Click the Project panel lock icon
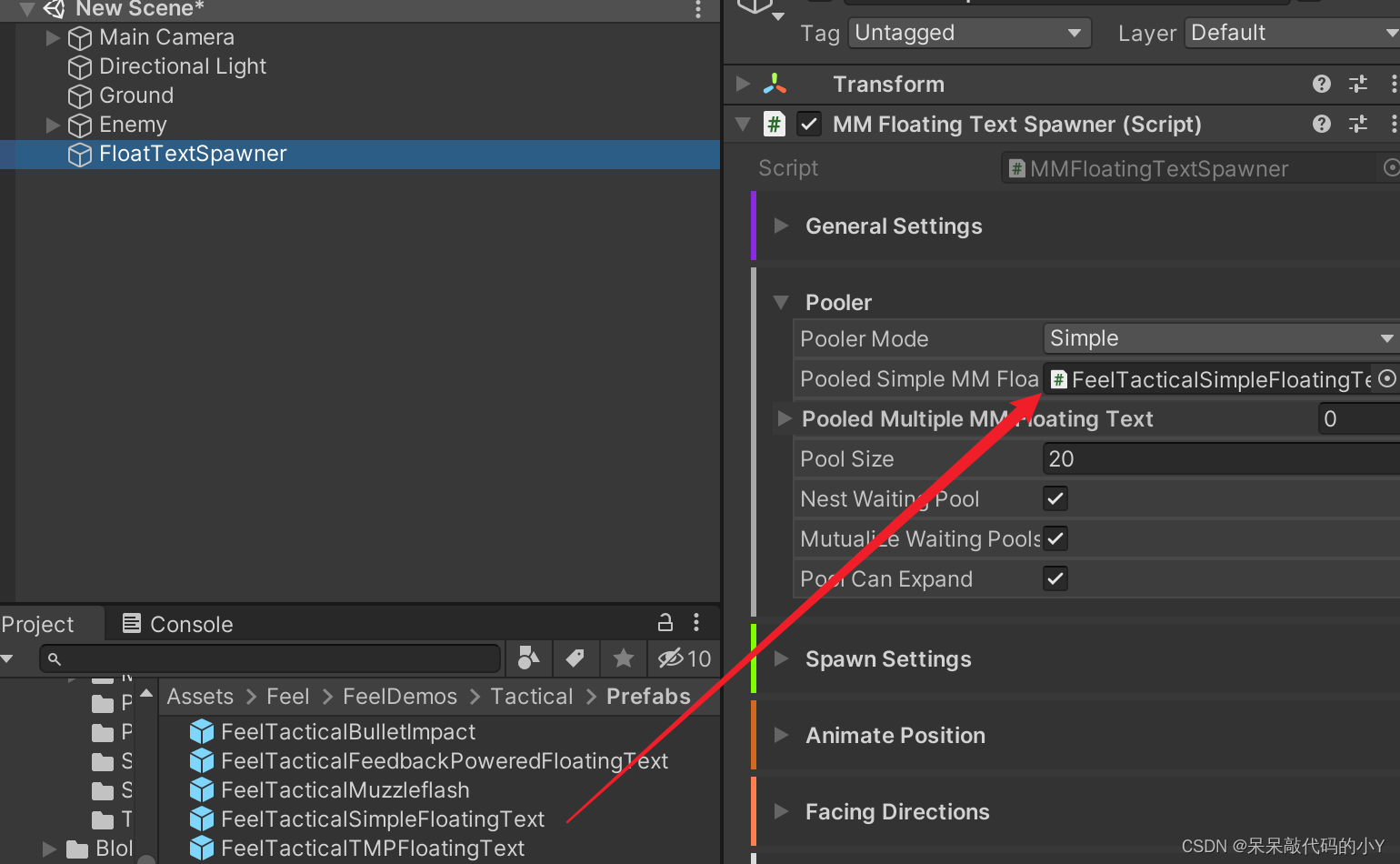The image size is (1400, 864). [x=665, y=623]
